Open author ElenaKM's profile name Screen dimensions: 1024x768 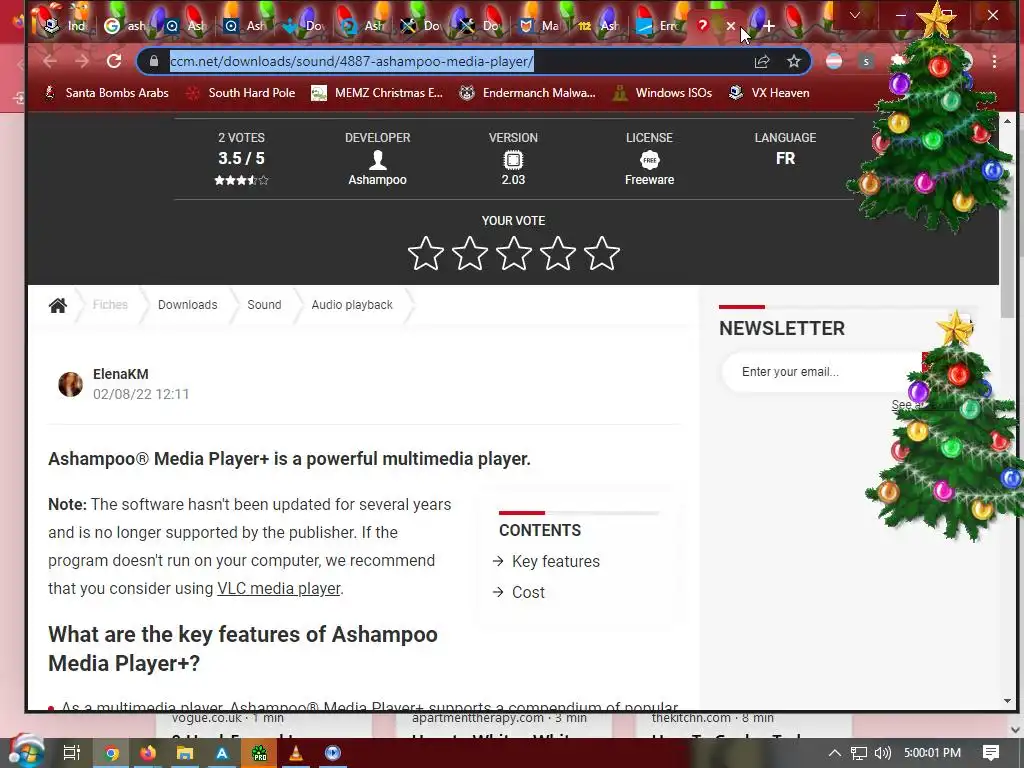pyautogui.click(x=121, y=374)
